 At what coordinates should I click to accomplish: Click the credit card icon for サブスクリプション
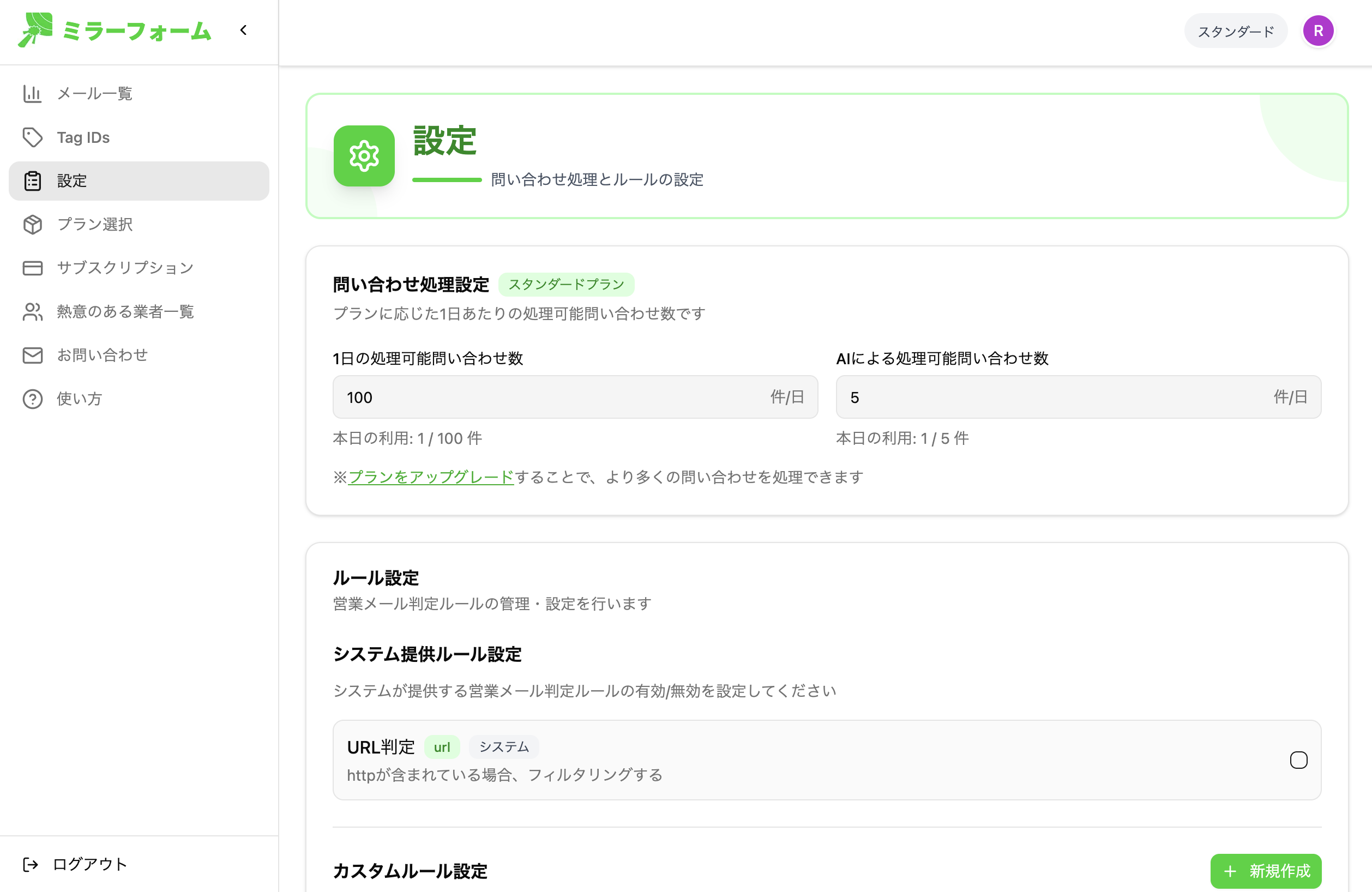(x=32, y=268)
